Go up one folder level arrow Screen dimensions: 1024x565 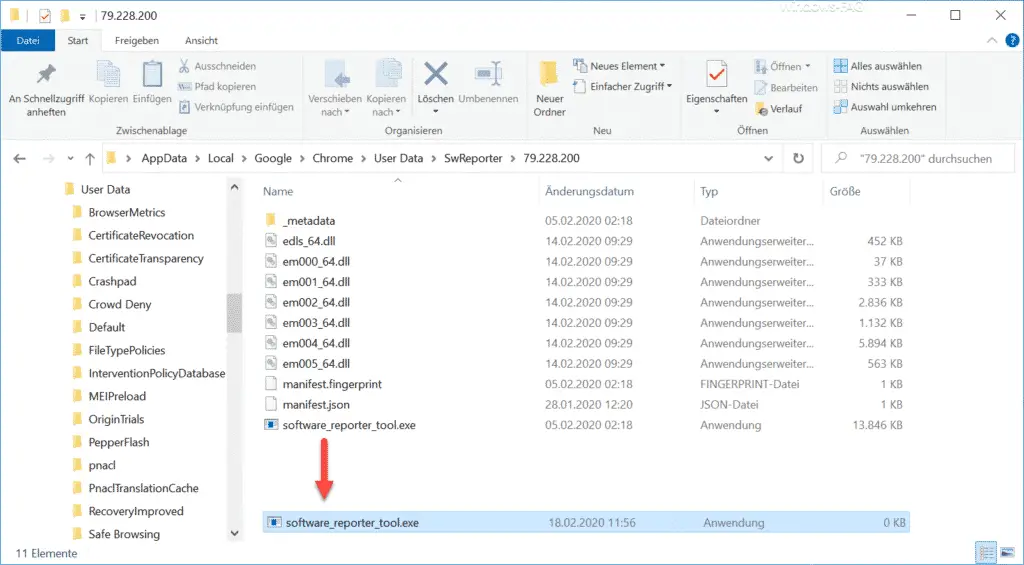click(x=90, y=158)
